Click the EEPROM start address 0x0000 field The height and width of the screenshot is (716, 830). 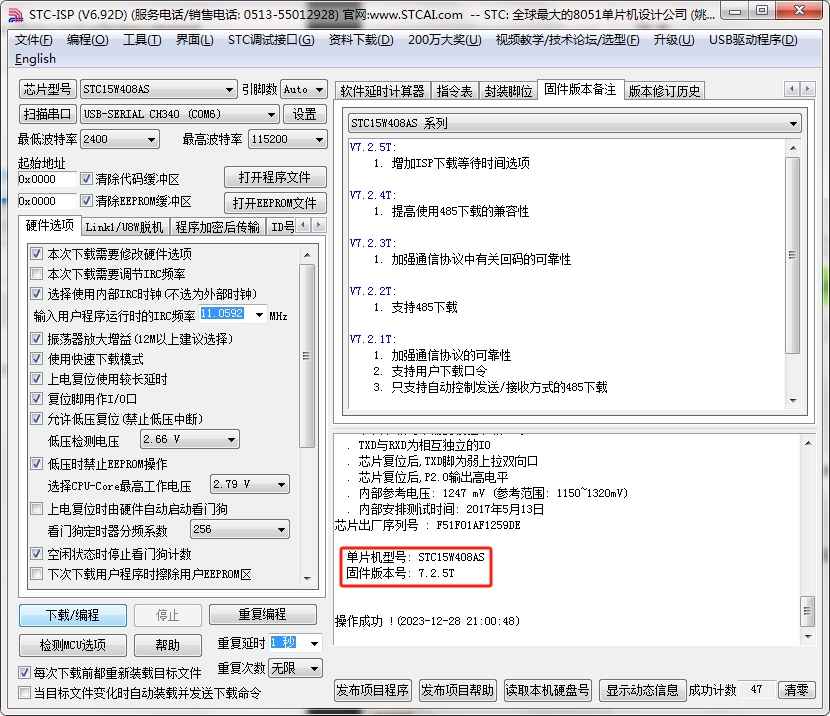47,201
